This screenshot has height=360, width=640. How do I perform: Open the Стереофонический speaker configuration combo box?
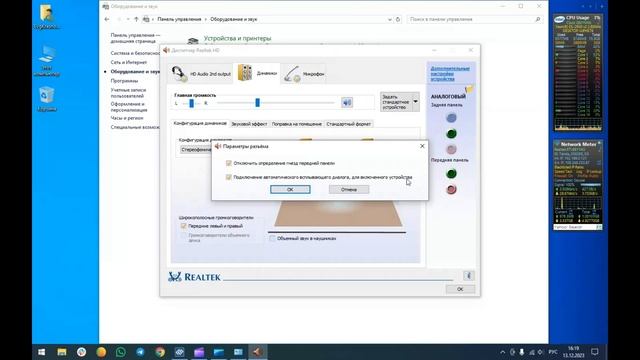[x=196, y=150]
